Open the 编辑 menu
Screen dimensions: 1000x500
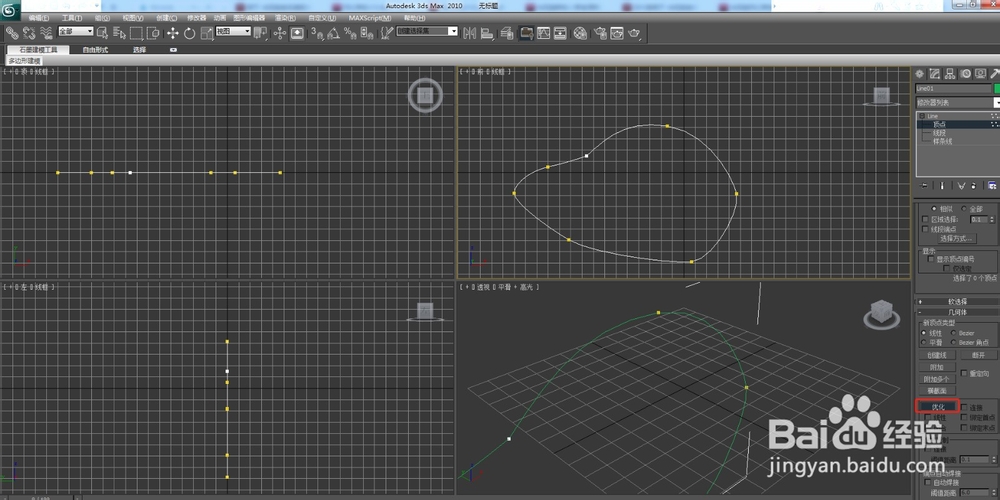click(38, 18)
